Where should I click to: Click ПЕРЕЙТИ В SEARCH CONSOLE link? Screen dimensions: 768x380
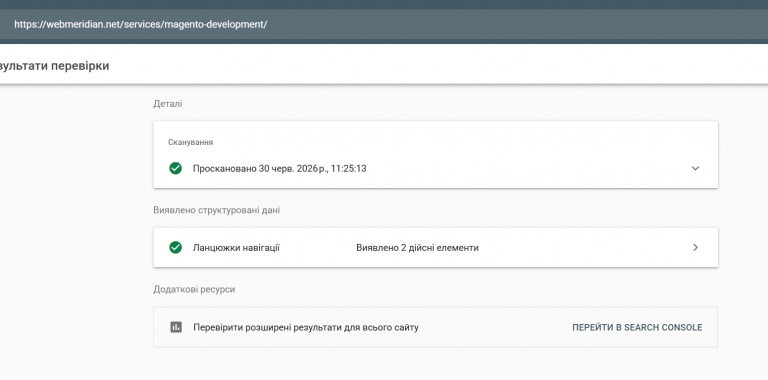pos(637,328)
